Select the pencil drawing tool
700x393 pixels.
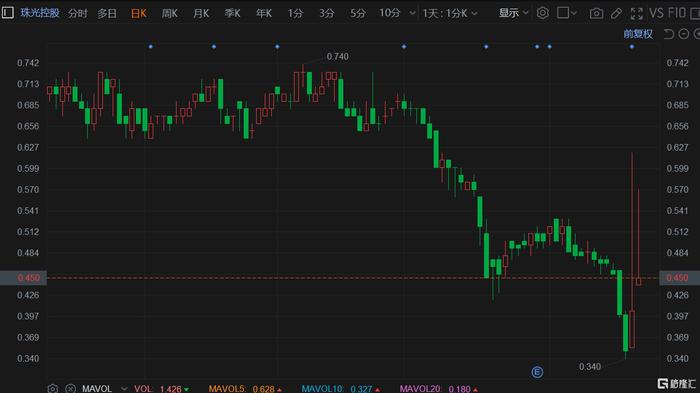(616, 13)
